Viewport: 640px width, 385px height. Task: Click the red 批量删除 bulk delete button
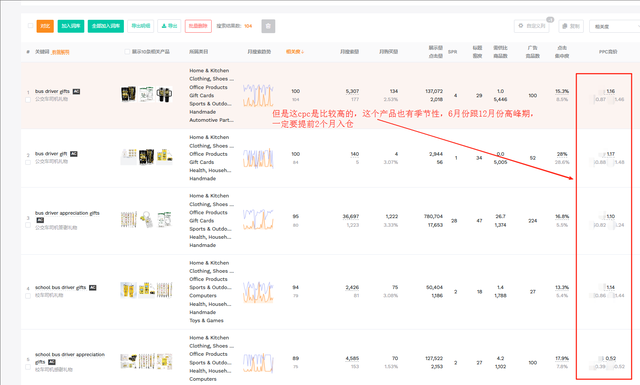(x=198, y=26)
